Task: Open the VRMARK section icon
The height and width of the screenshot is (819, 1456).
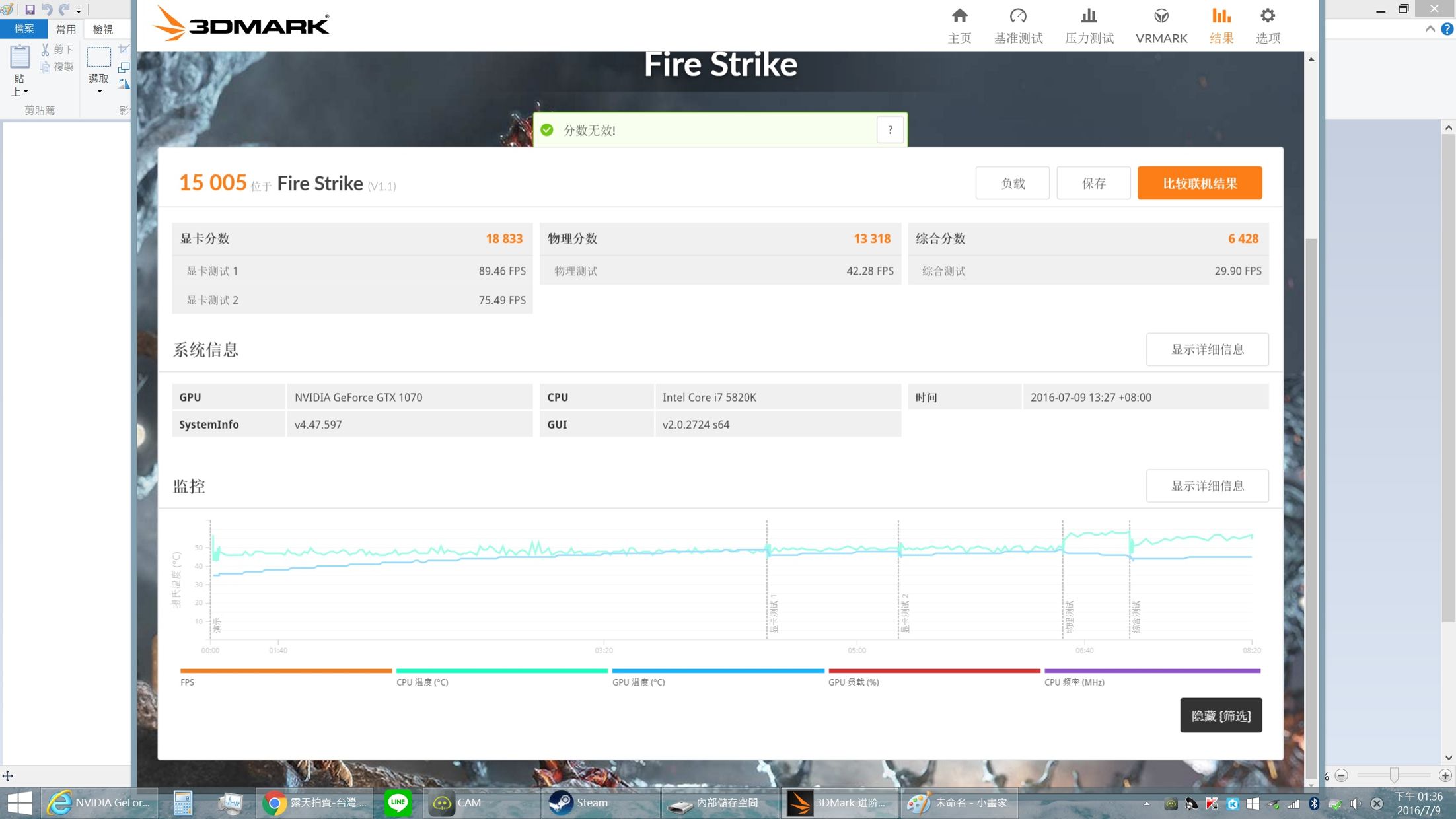Action: tap(1161, 17)
